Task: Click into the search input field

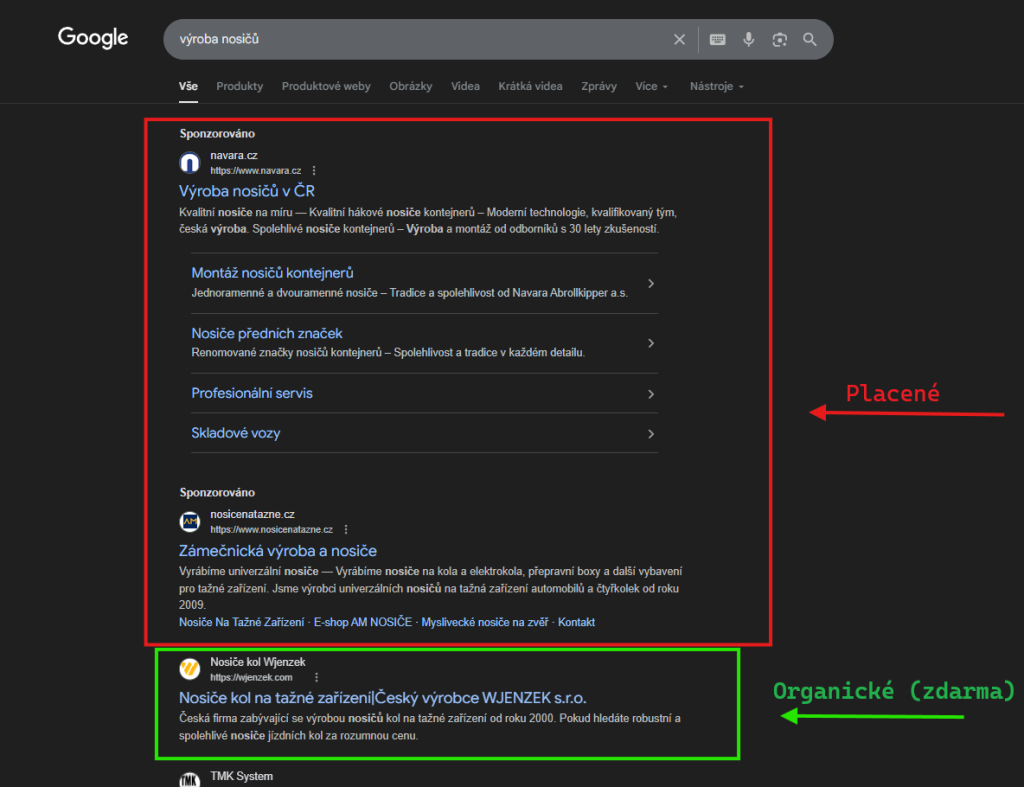Action: (420, 40)
